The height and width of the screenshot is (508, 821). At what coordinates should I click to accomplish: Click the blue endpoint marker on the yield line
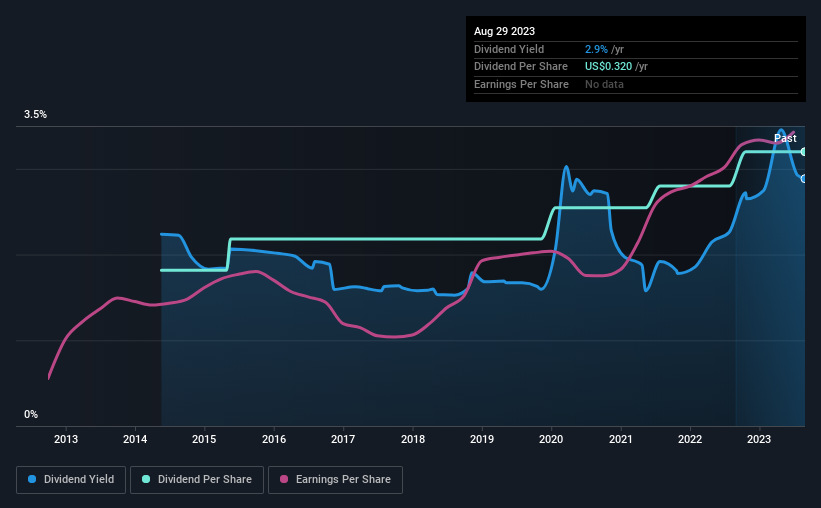click(804, 178)
